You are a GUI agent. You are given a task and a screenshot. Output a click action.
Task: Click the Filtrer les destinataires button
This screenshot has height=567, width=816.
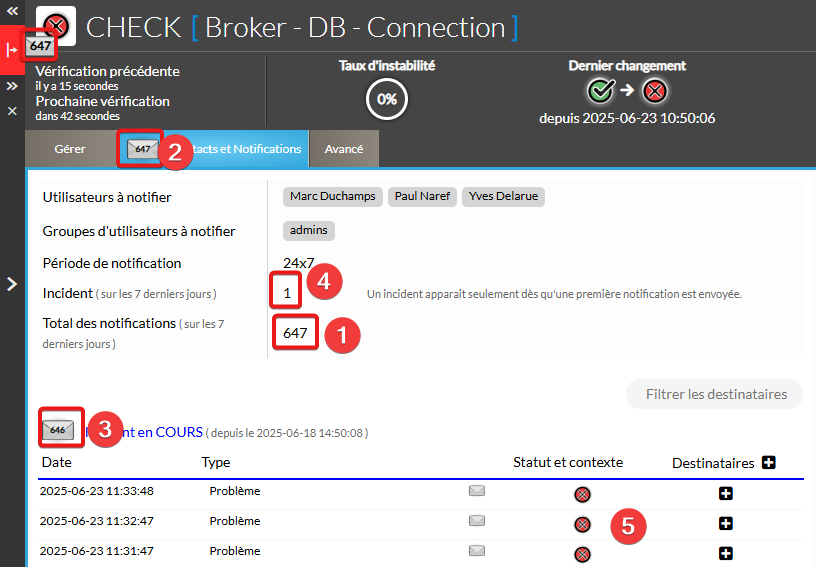tap(714, 394)
